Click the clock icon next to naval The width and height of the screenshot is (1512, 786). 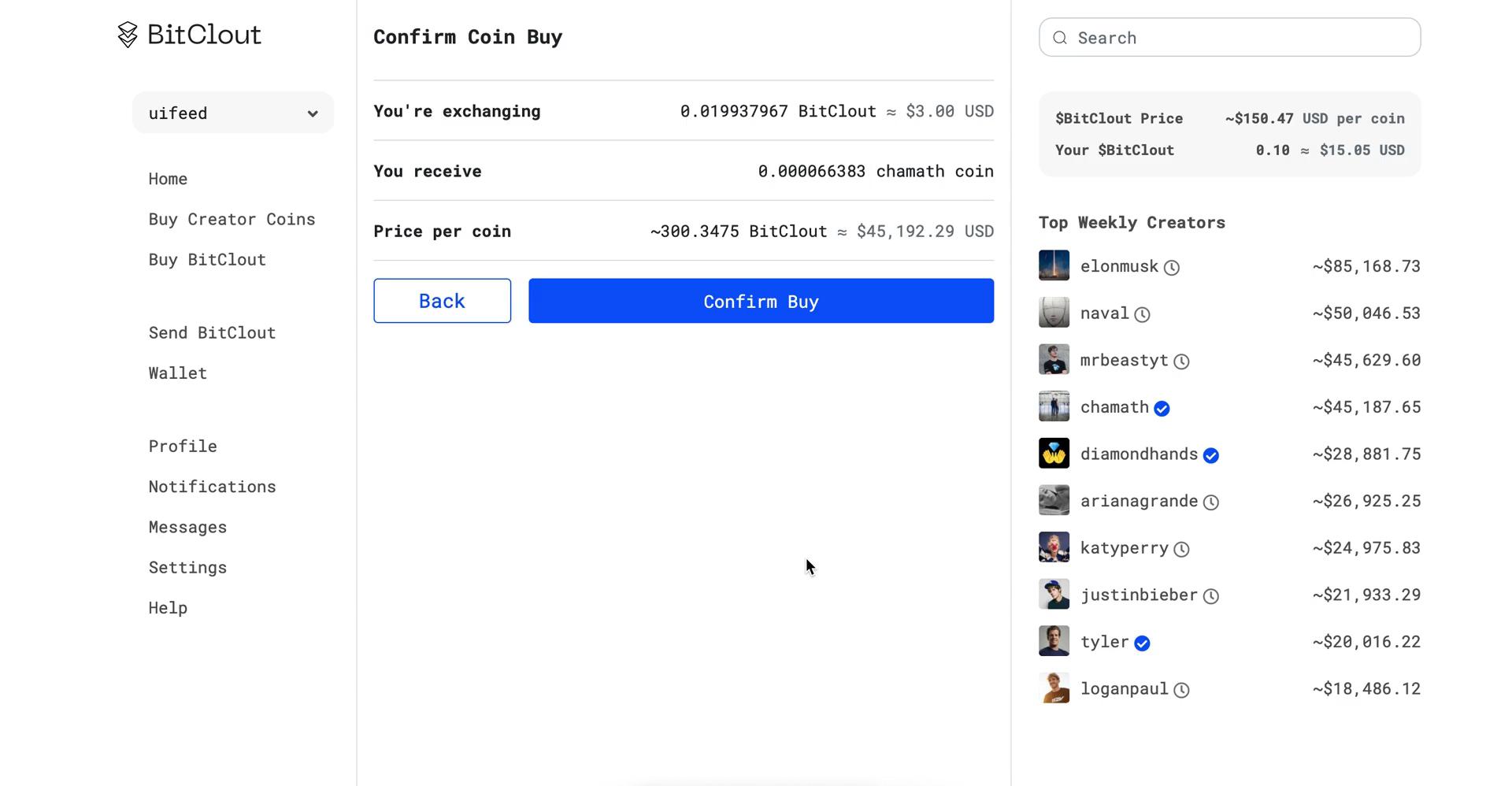click(1142, 315)
